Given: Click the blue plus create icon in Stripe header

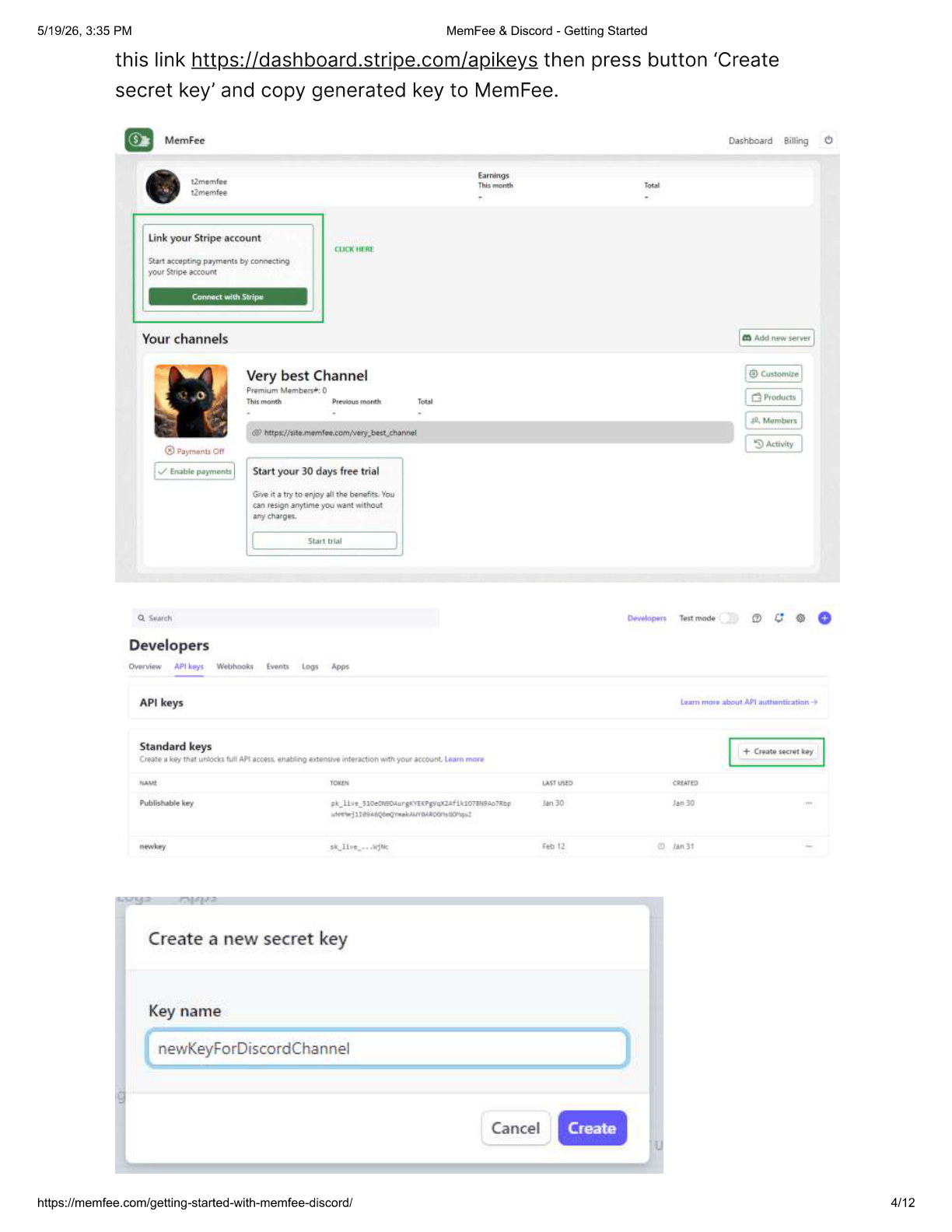Looking at the screenshot, I should (824, 618).
